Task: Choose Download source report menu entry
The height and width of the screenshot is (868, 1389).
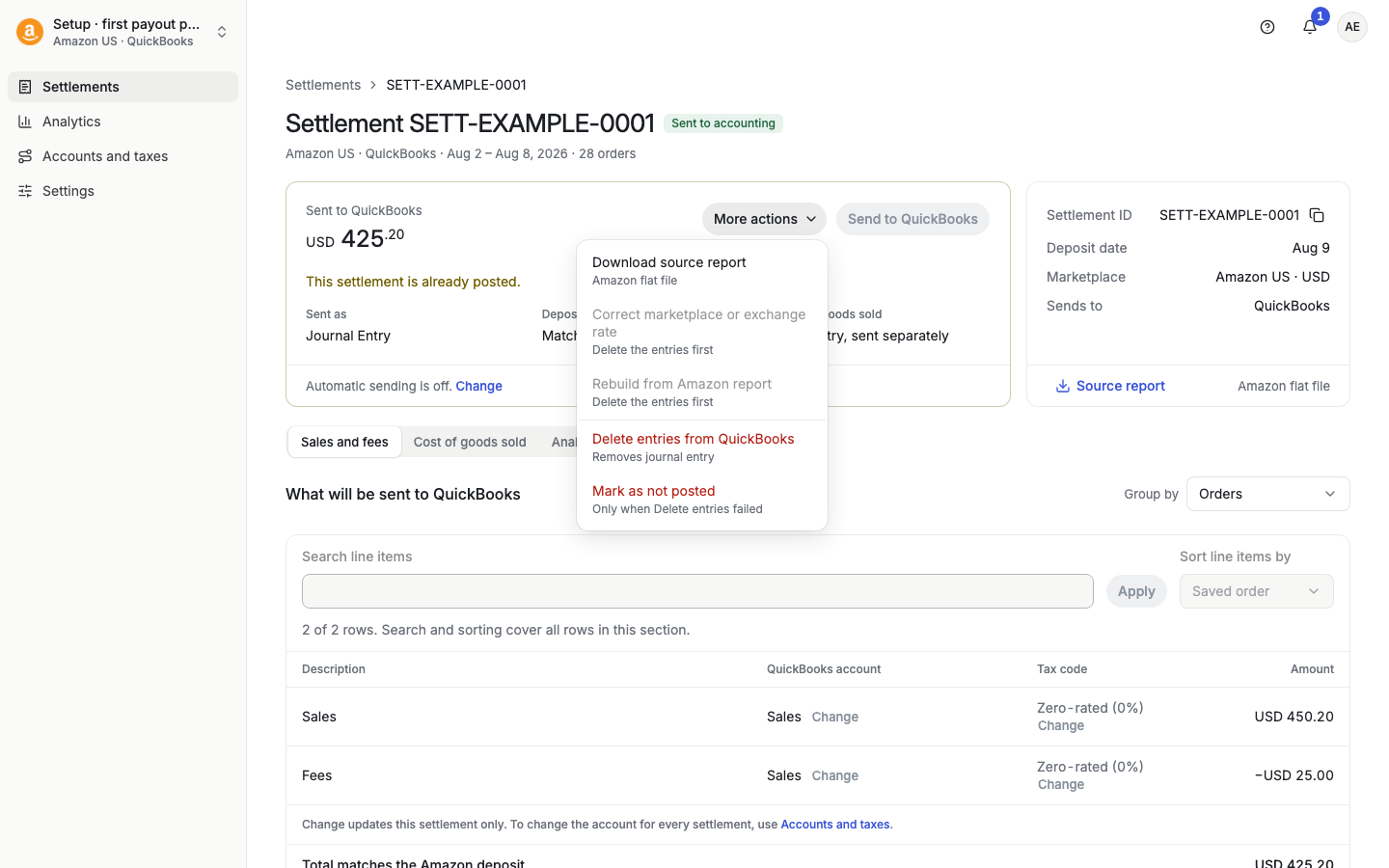Action: (x=702, y=271)
